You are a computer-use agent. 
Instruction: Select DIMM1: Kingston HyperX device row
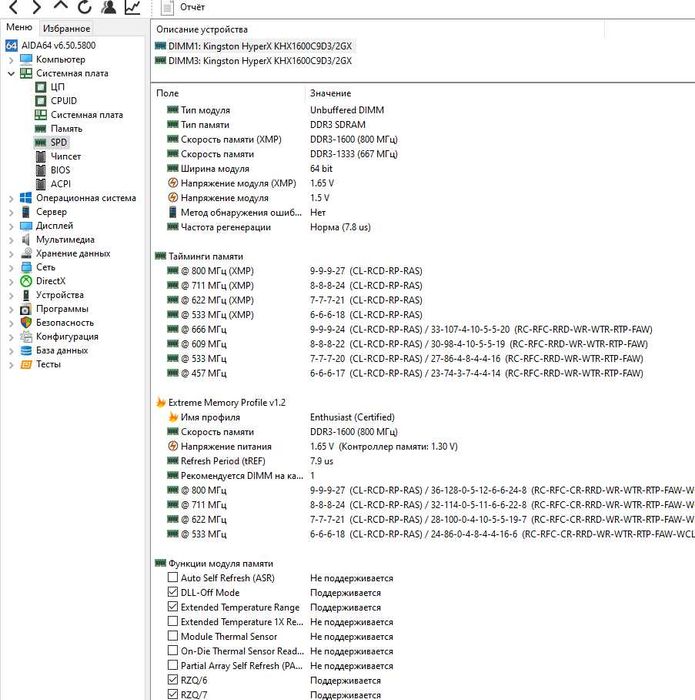pos(254,46)
